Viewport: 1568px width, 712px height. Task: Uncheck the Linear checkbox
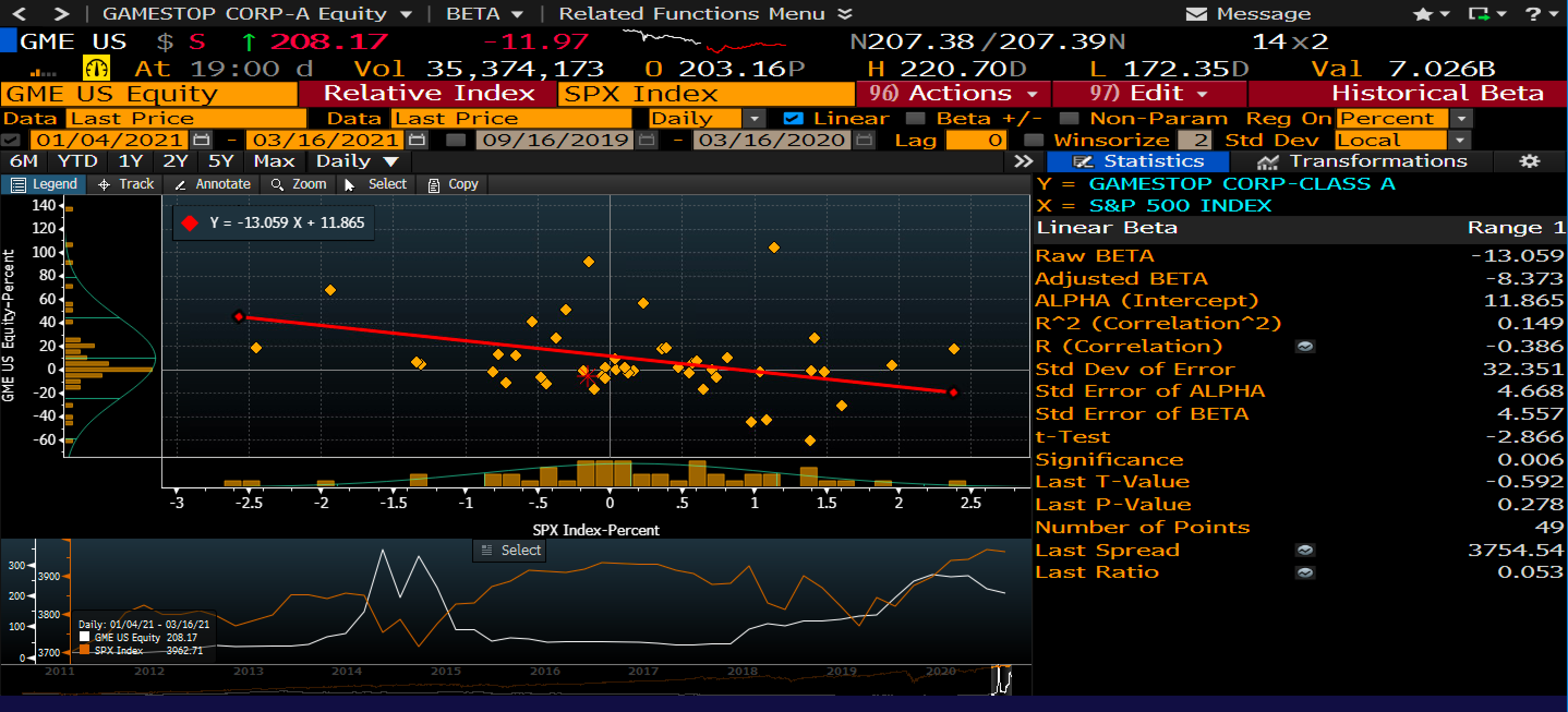pos(793,118)
